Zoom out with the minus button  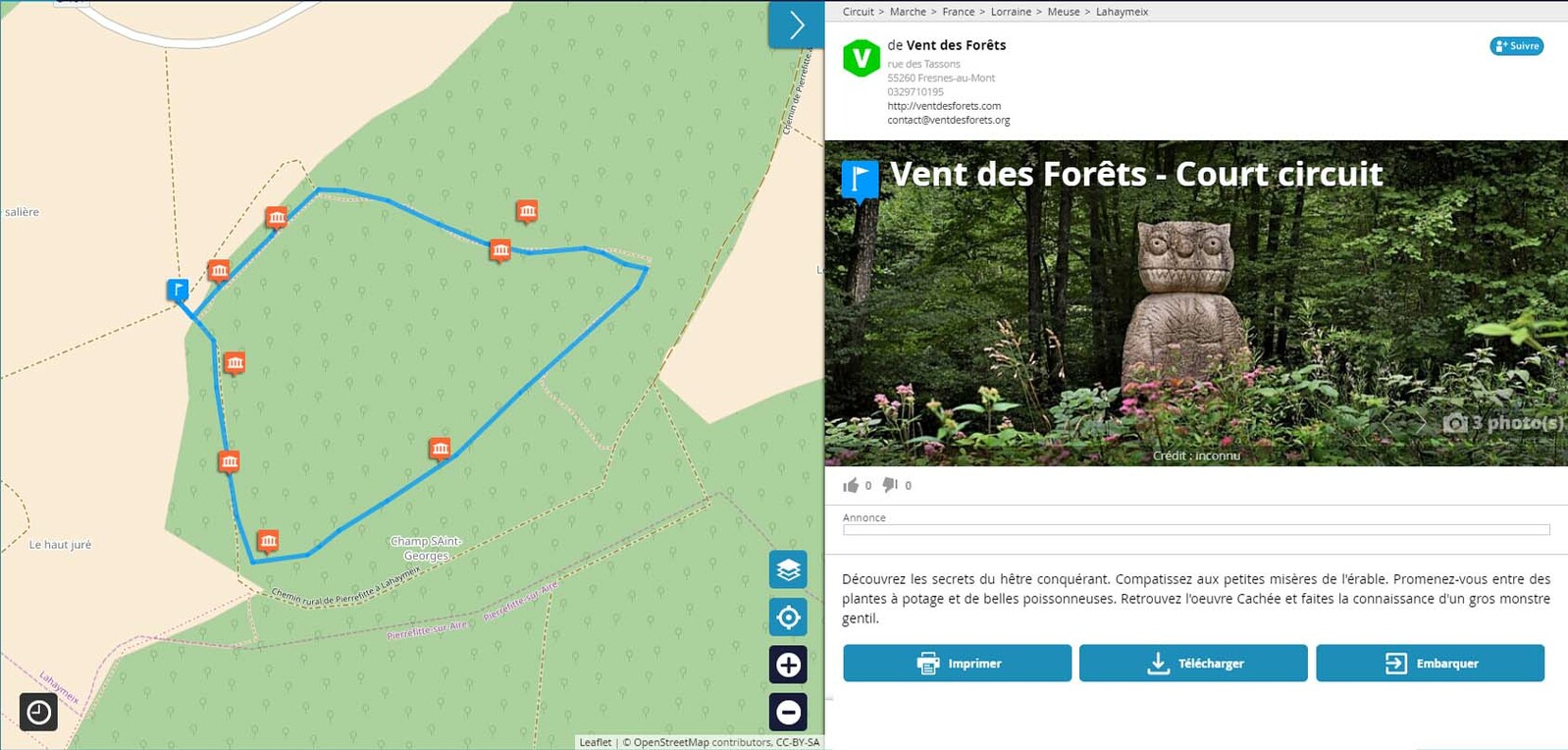pos(788,712)
